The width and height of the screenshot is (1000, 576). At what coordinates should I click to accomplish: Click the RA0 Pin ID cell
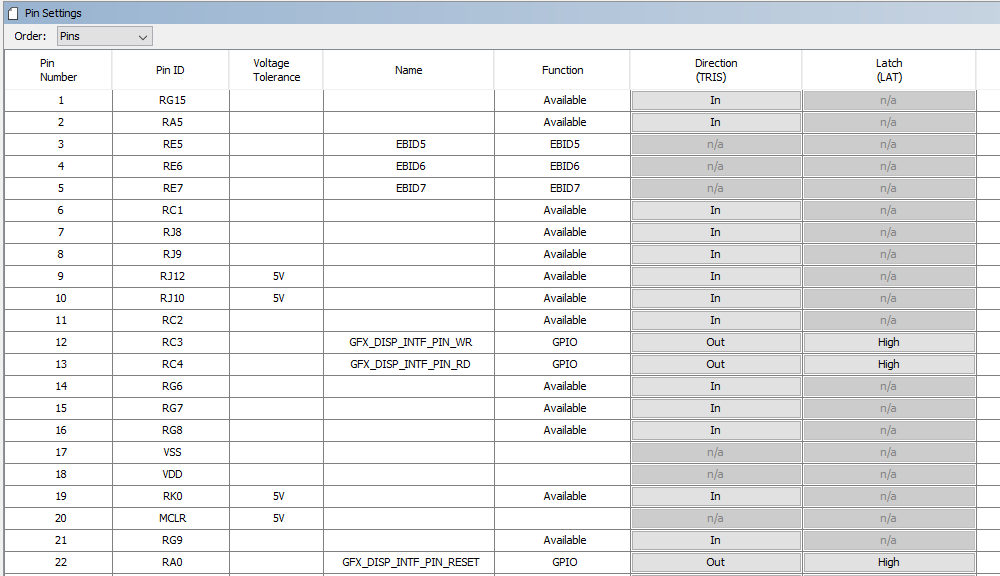pyautogui.click(x=172, y=563)
